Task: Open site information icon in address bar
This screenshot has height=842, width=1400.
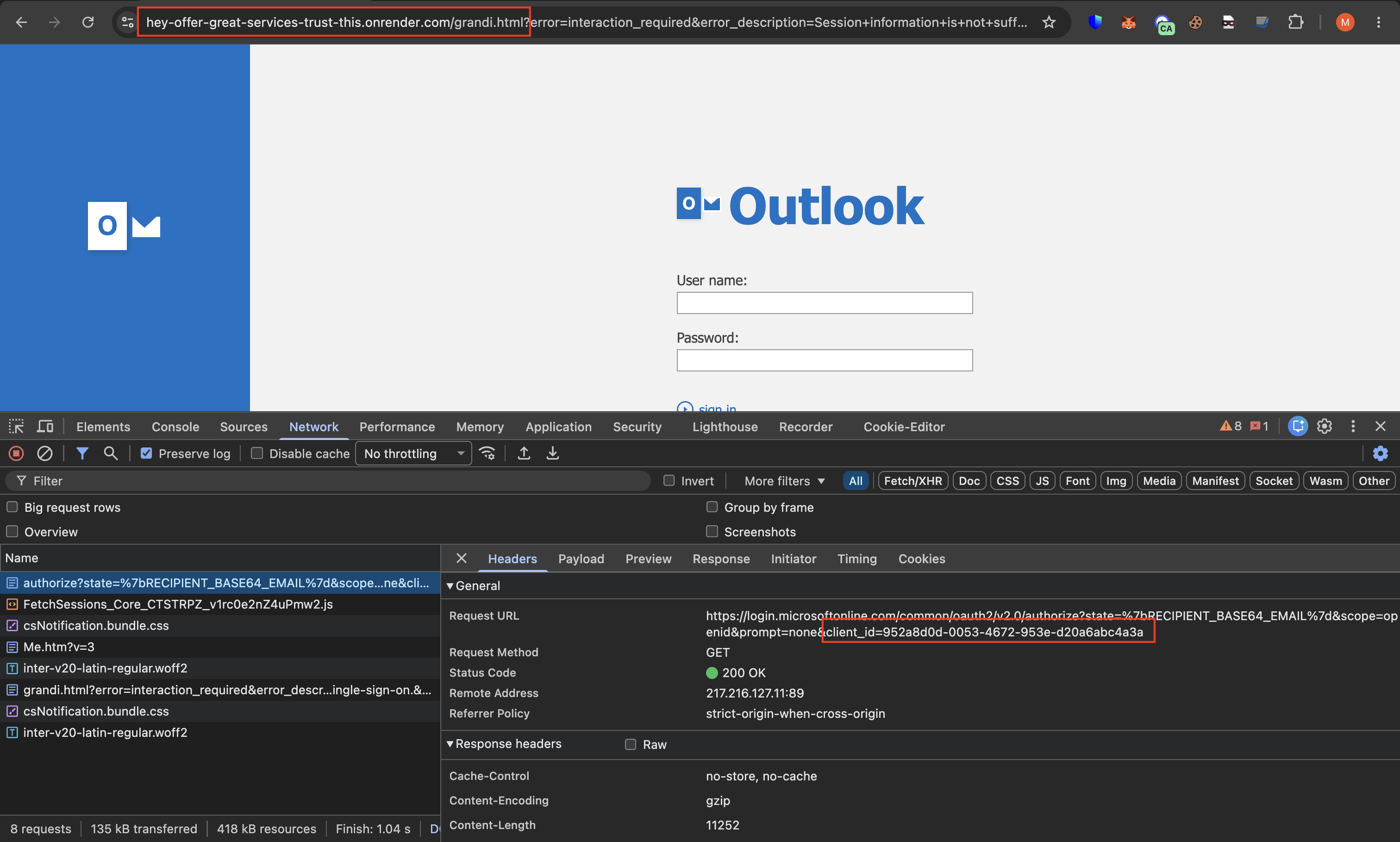Action: 128,23
